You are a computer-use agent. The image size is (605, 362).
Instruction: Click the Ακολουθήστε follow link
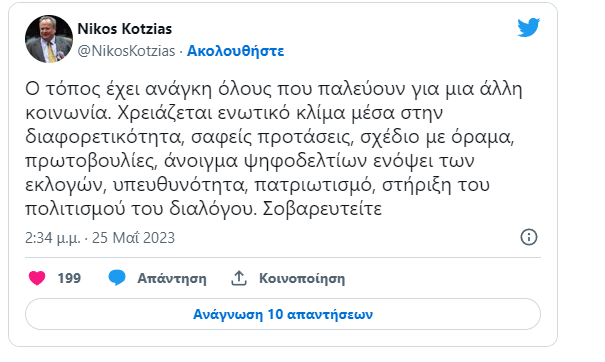(x=235, y=51)
